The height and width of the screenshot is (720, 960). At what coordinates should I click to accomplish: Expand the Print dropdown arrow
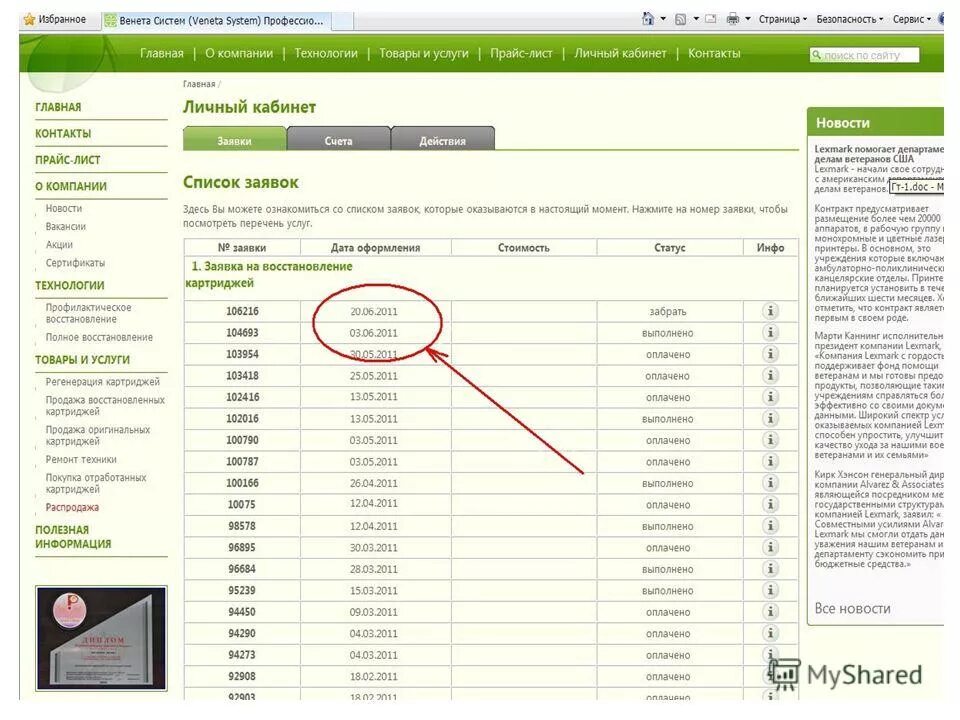tap(748, 19)
